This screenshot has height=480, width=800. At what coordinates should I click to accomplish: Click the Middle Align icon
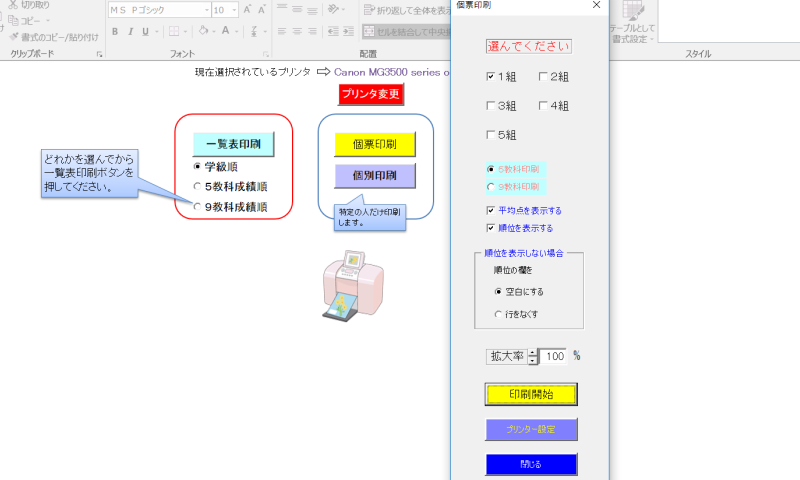(x=297, y=9)
